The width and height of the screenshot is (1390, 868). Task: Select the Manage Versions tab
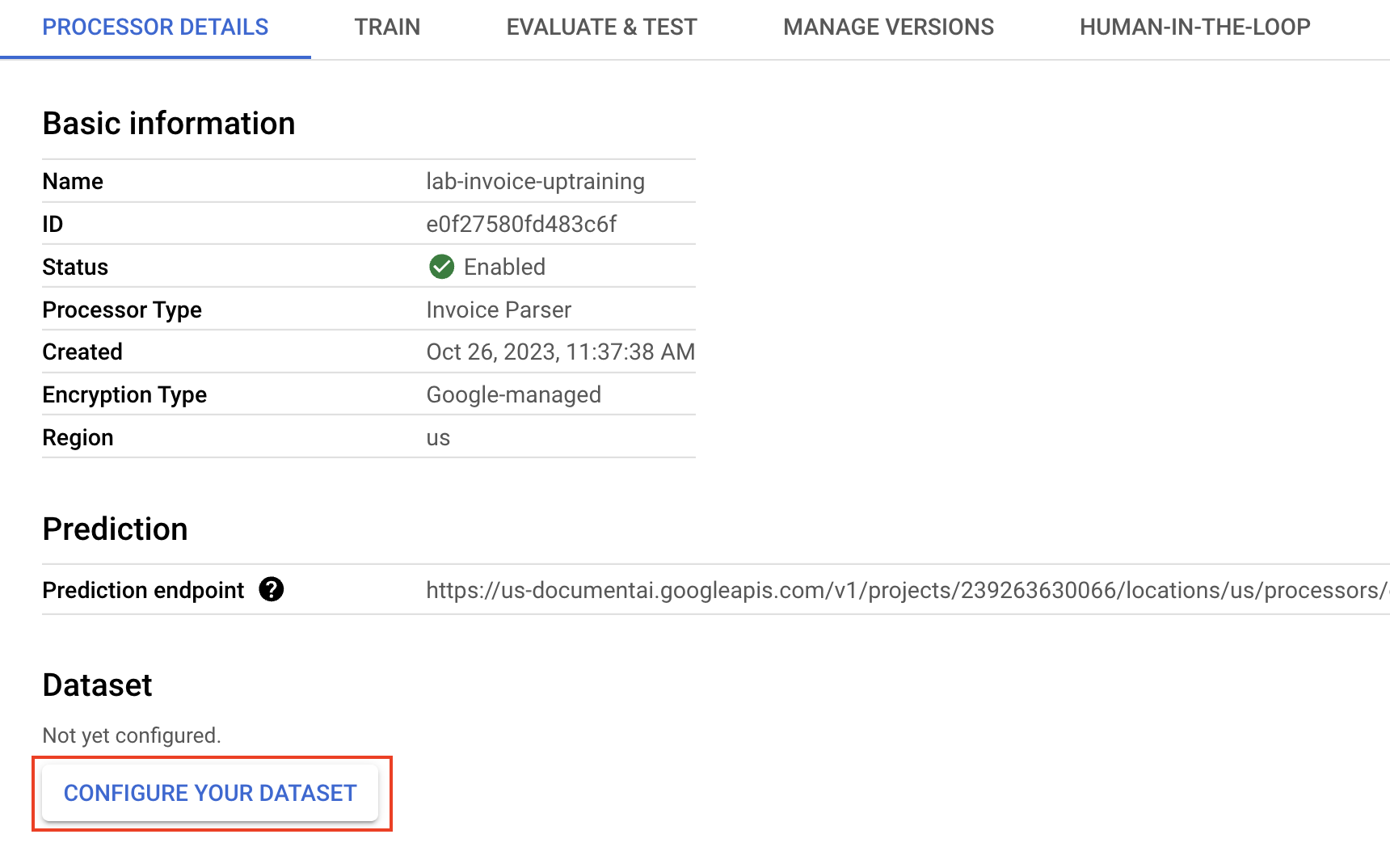click(x=888, y=27)
